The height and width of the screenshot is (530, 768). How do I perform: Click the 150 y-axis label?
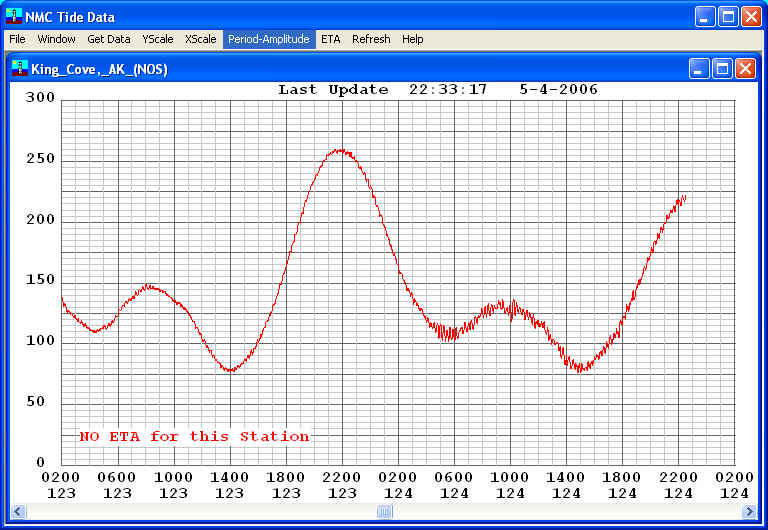41,280
